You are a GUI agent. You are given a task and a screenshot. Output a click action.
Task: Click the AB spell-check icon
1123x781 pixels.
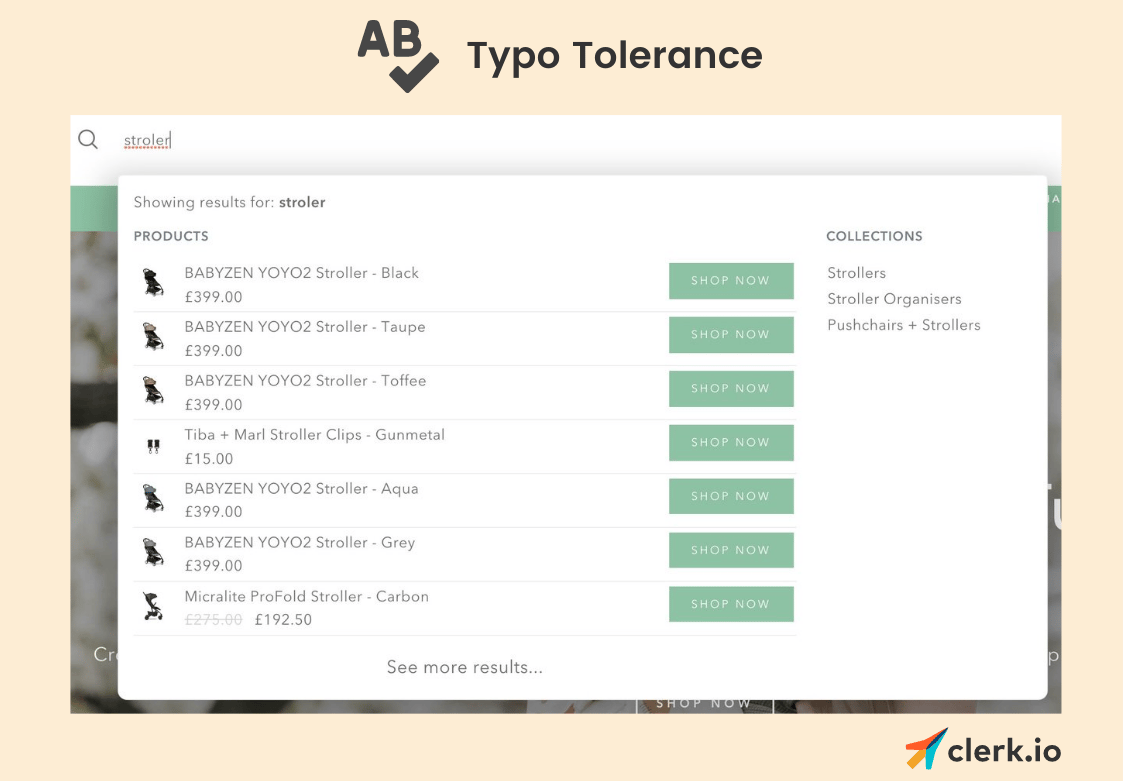pyautogui.click(x=398, y=56)
